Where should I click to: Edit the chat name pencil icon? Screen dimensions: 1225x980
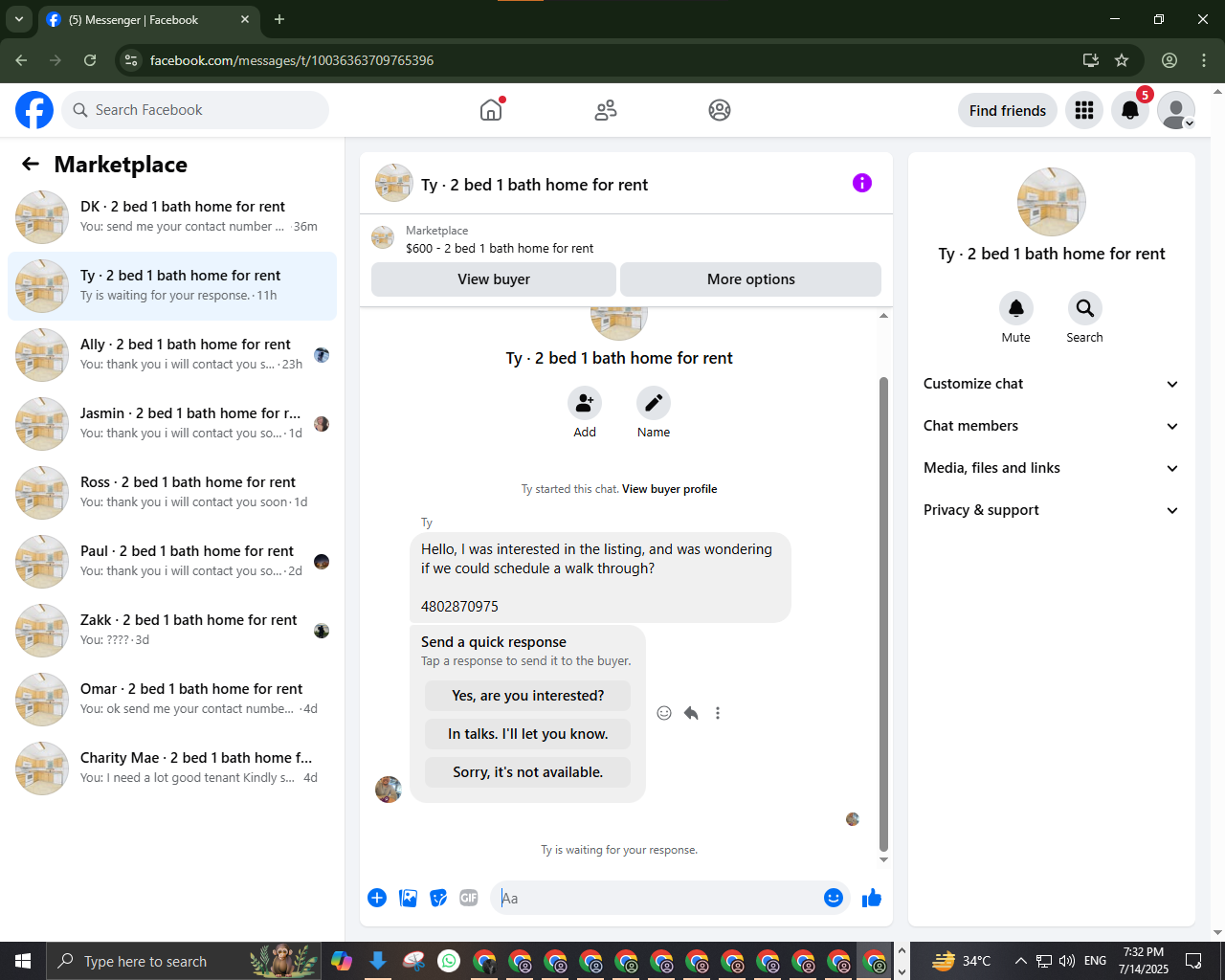click(654, 403)
